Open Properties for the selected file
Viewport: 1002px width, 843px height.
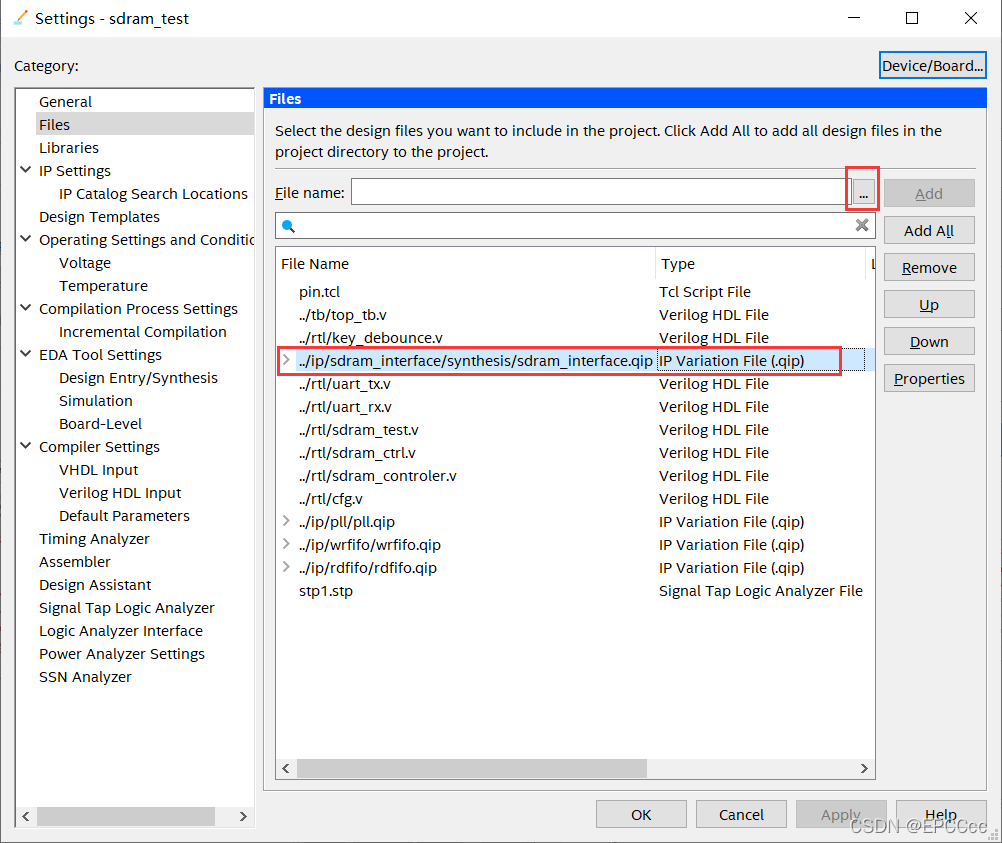[x=928, y=378]
